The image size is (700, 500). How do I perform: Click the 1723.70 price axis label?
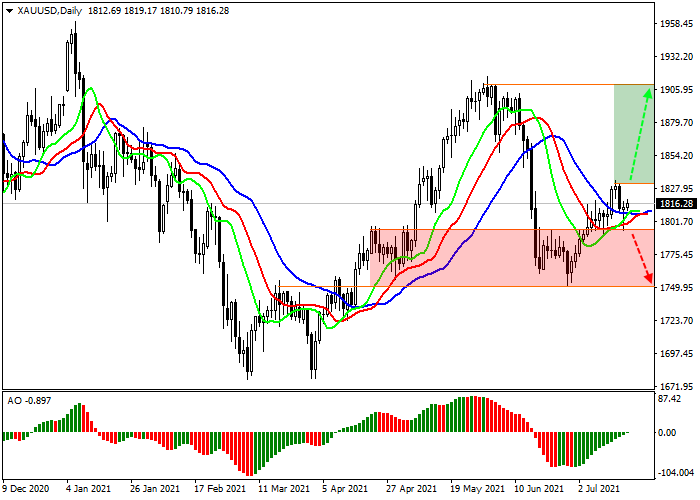coord(676,321)
